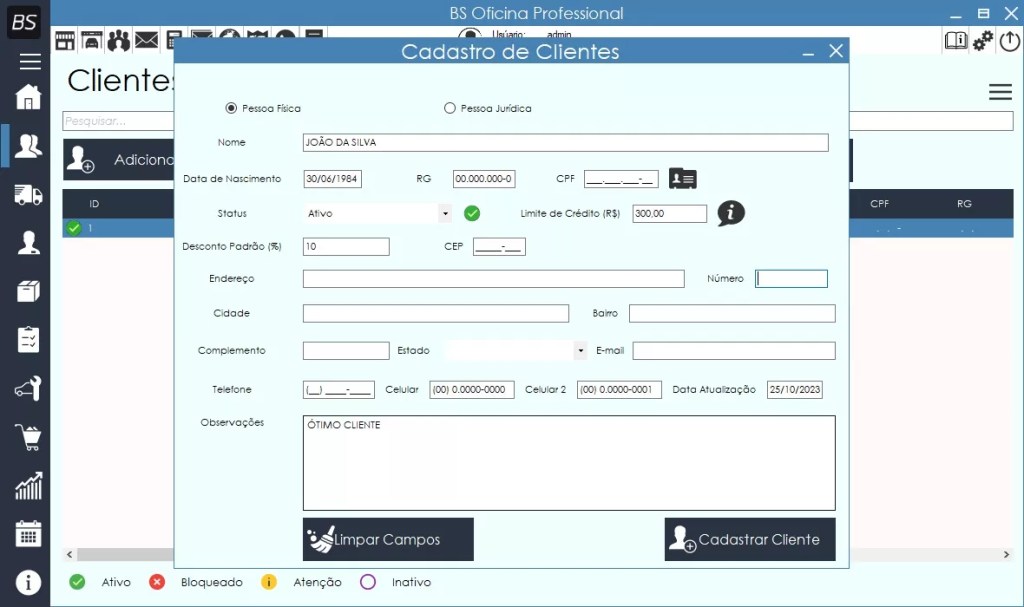1024x607 pixels.
Task: Click the ID card icon beside CPF
Action: pyautogui.click(x=683, y=179)
